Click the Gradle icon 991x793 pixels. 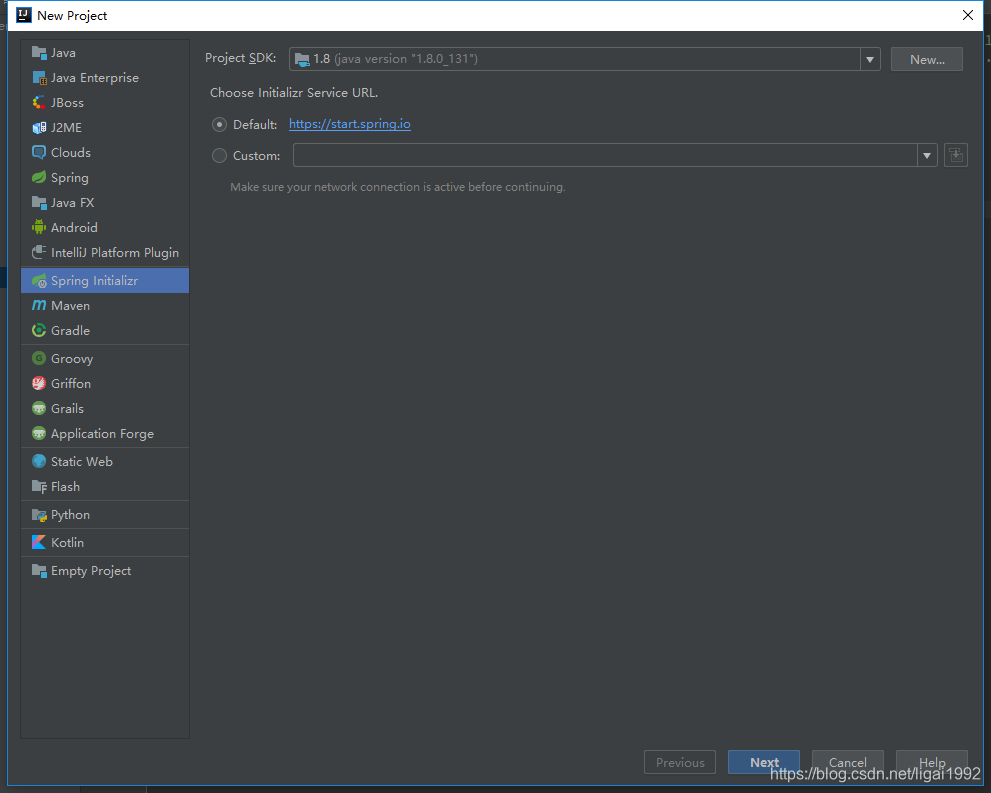coord(39,330)
